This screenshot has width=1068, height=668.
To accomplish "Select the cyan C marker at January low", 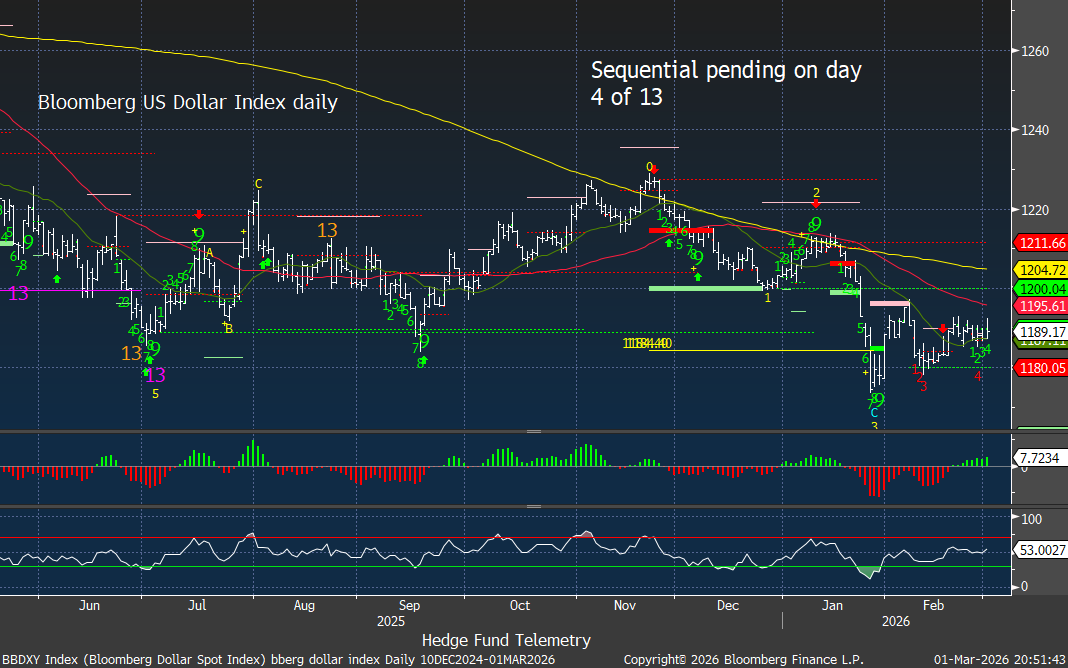I will coord(874,412).
